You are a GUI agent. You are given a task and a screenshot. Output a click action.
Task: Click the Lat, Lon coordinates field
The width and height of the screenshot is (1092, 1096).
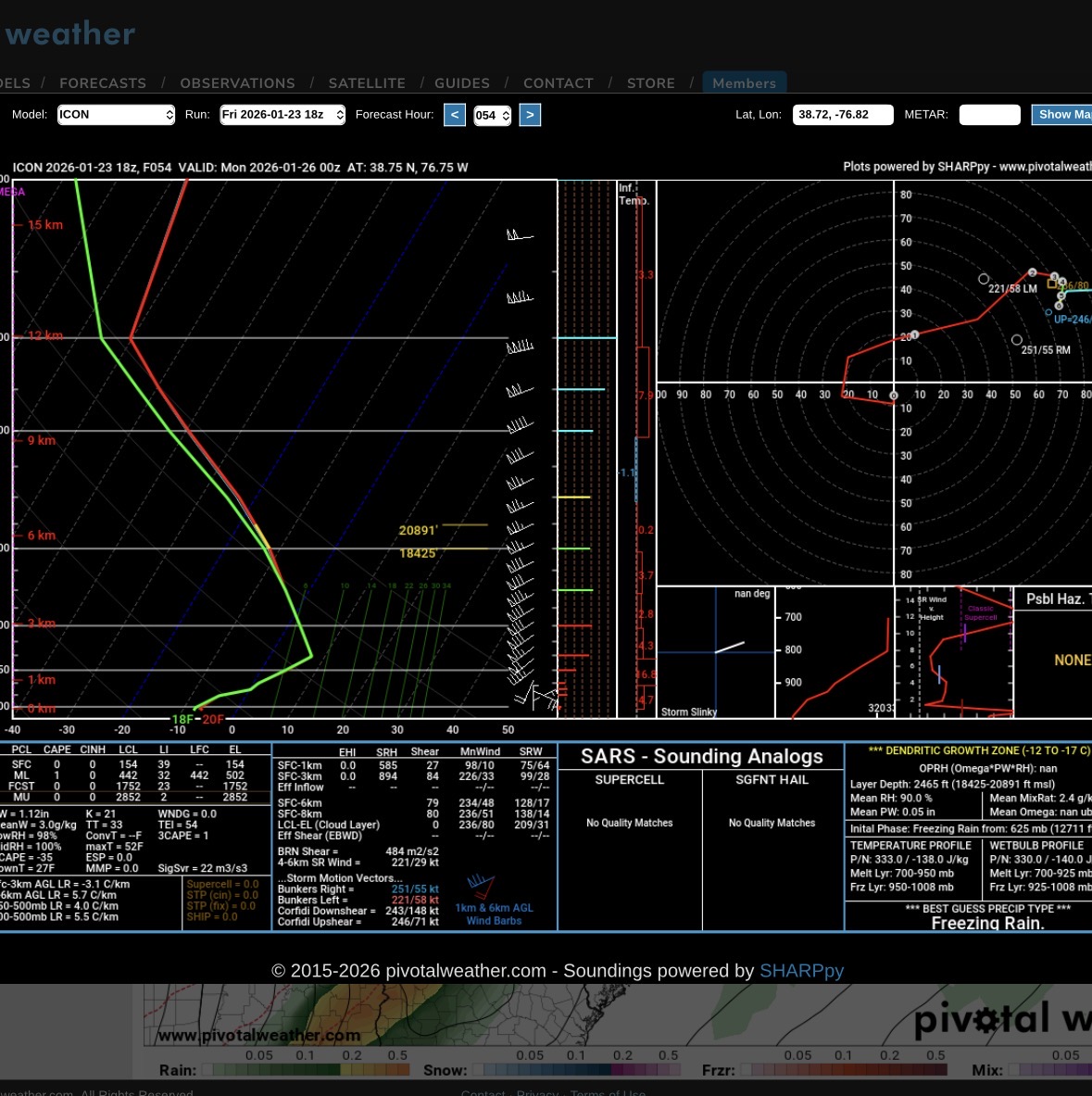(842, 115)
